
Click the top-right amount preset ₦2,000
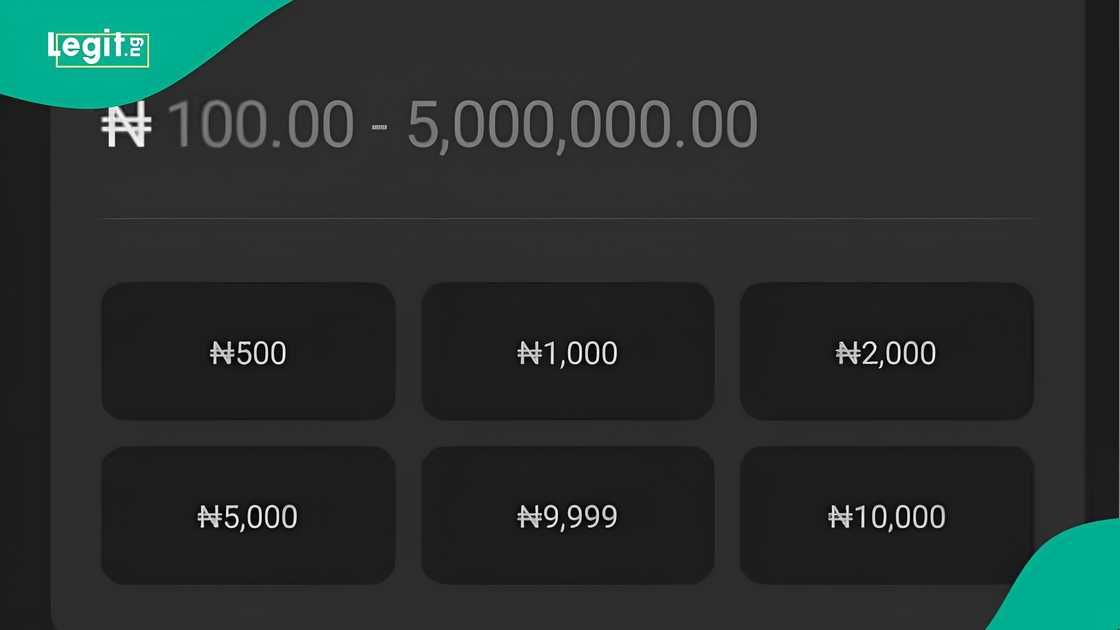(x=887, y=352)
